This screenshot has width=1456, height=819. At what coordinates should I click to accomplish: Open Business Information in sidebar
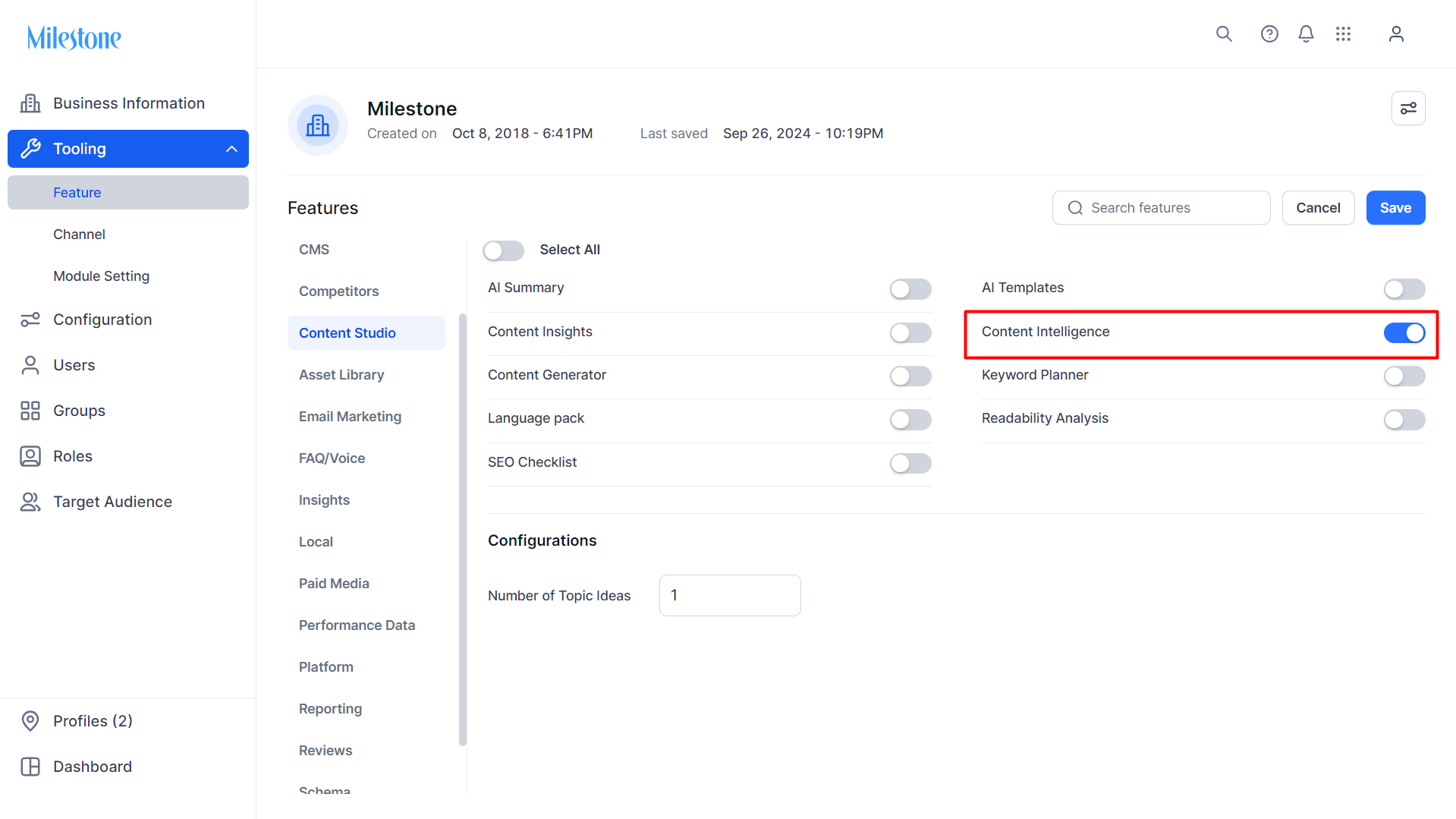(x=128, y=103)
